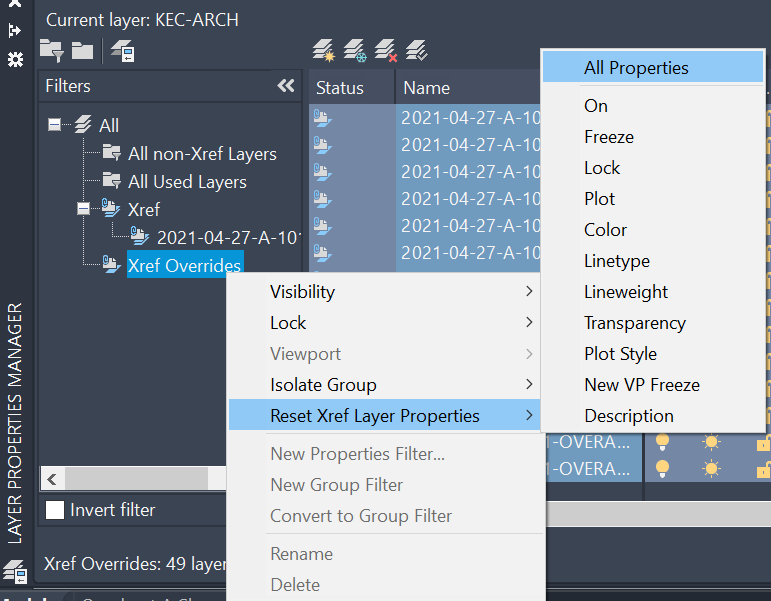This screenshot has height=601, width=771.
Task: Toggle the light bulb On state of the bottom layer row
Action: [x=662, y=468]
